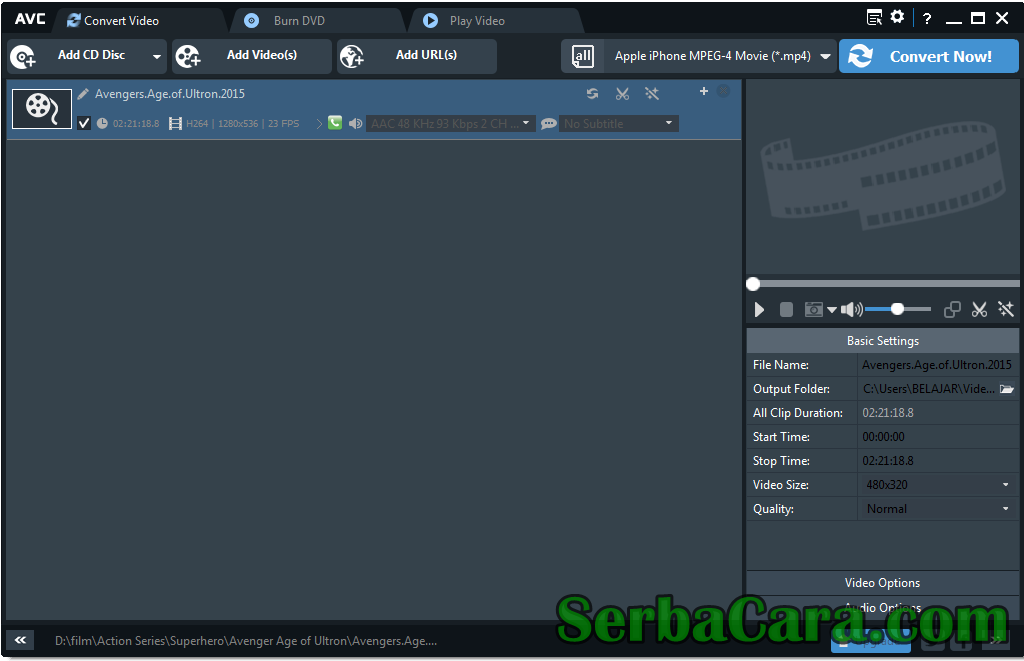The width and height of the screenshot is (1024, 661).
Task: Open the help question mark
Action: (x=927, y=18)
